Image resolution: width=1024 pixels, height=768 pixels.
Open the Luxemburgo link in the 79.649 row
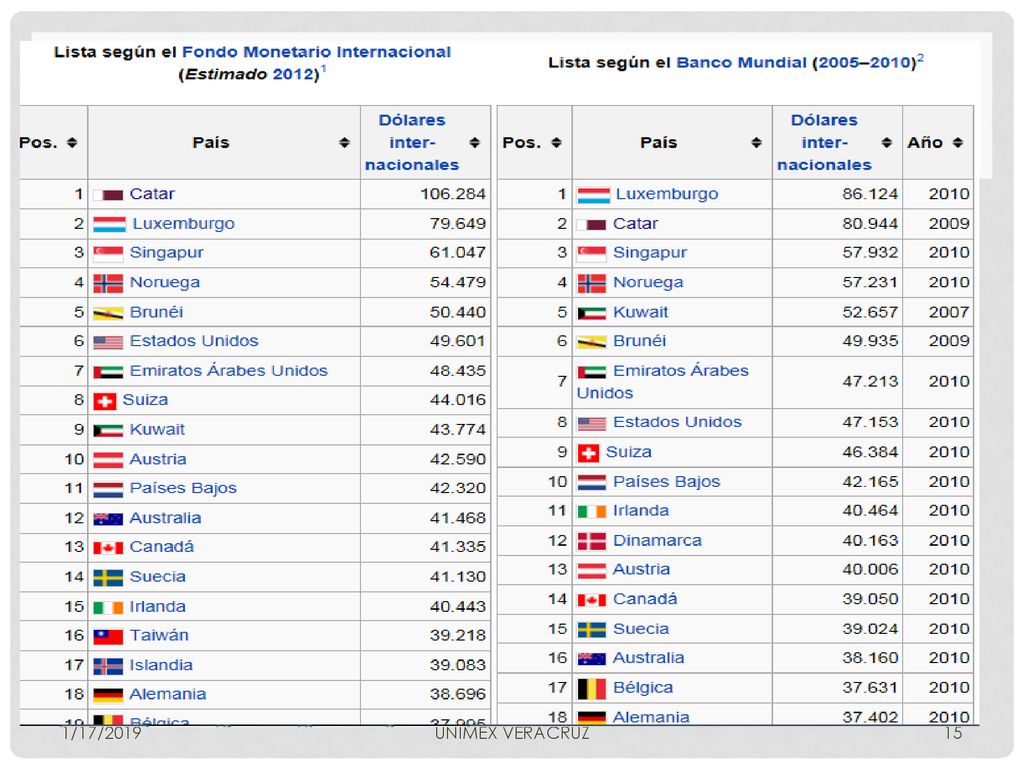point(184,224)
